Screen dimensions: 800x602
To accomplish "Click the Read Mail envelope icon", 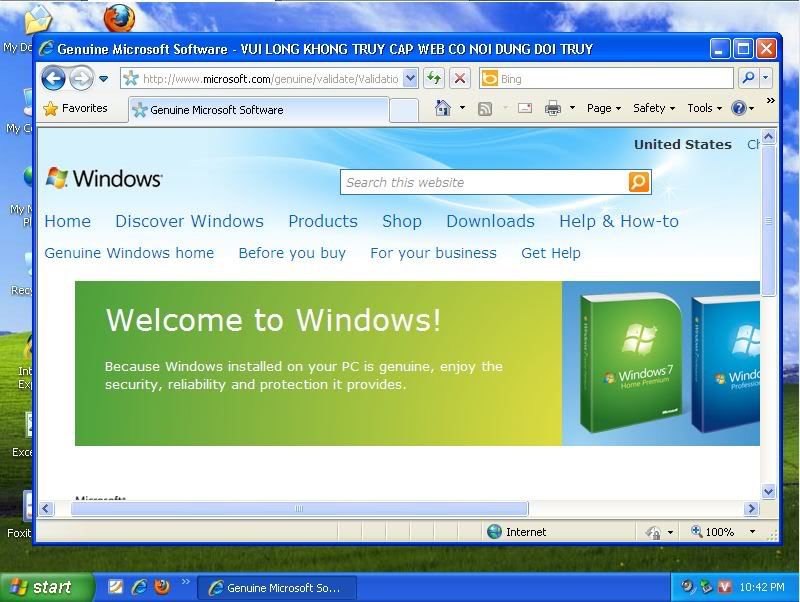I will (x=524, y=108).
